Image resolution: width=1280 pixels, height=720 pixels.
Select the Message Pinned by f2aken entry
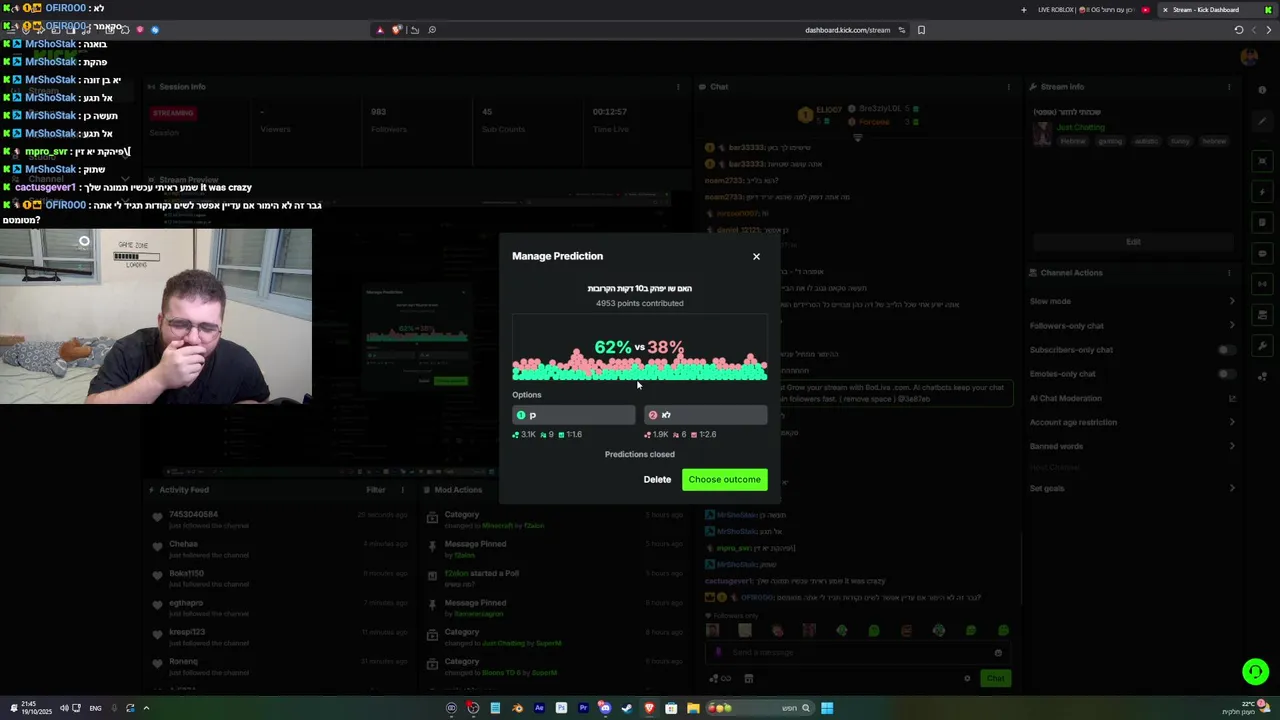(x=555, y=549)
